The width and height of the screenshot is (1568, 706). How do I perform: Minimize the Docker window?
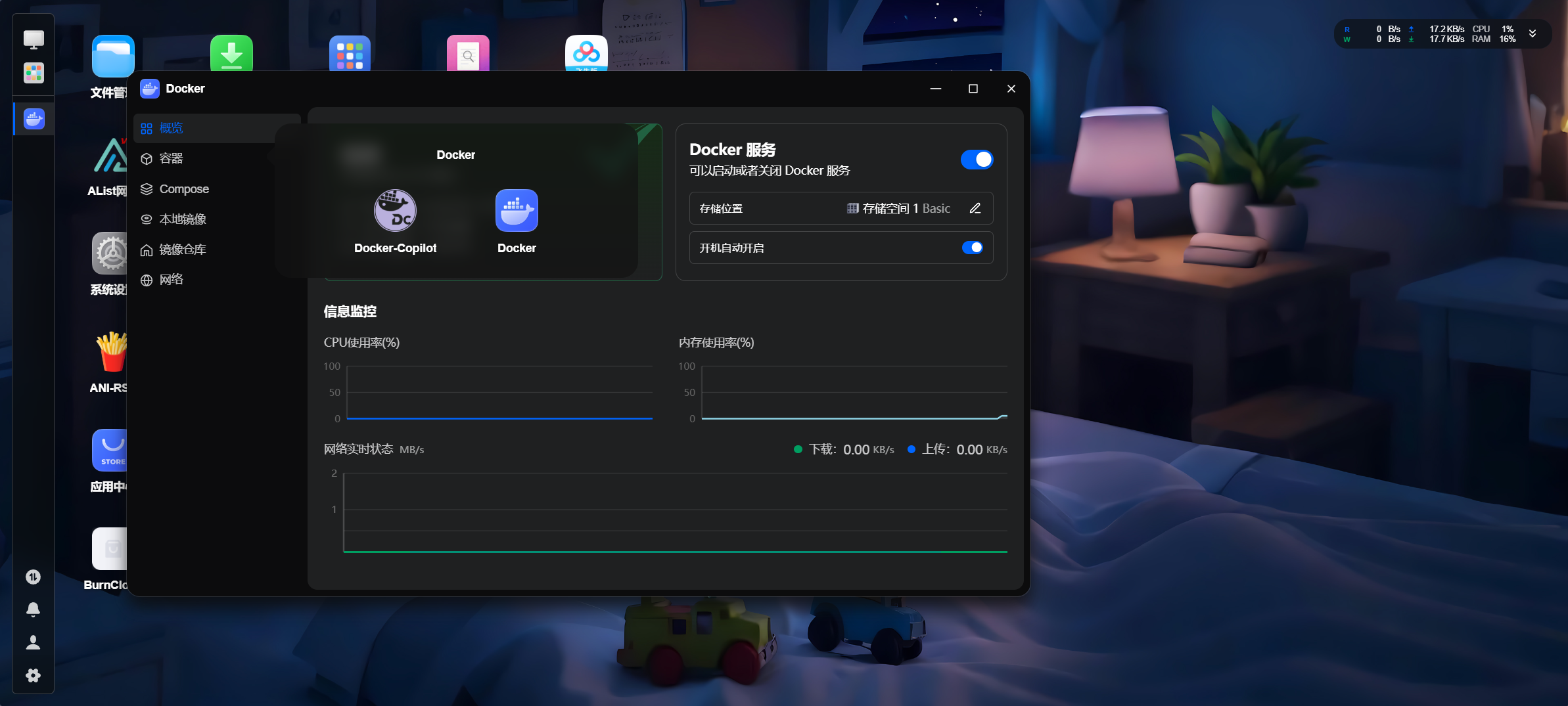pyautogui.click(x=936, y=89)
